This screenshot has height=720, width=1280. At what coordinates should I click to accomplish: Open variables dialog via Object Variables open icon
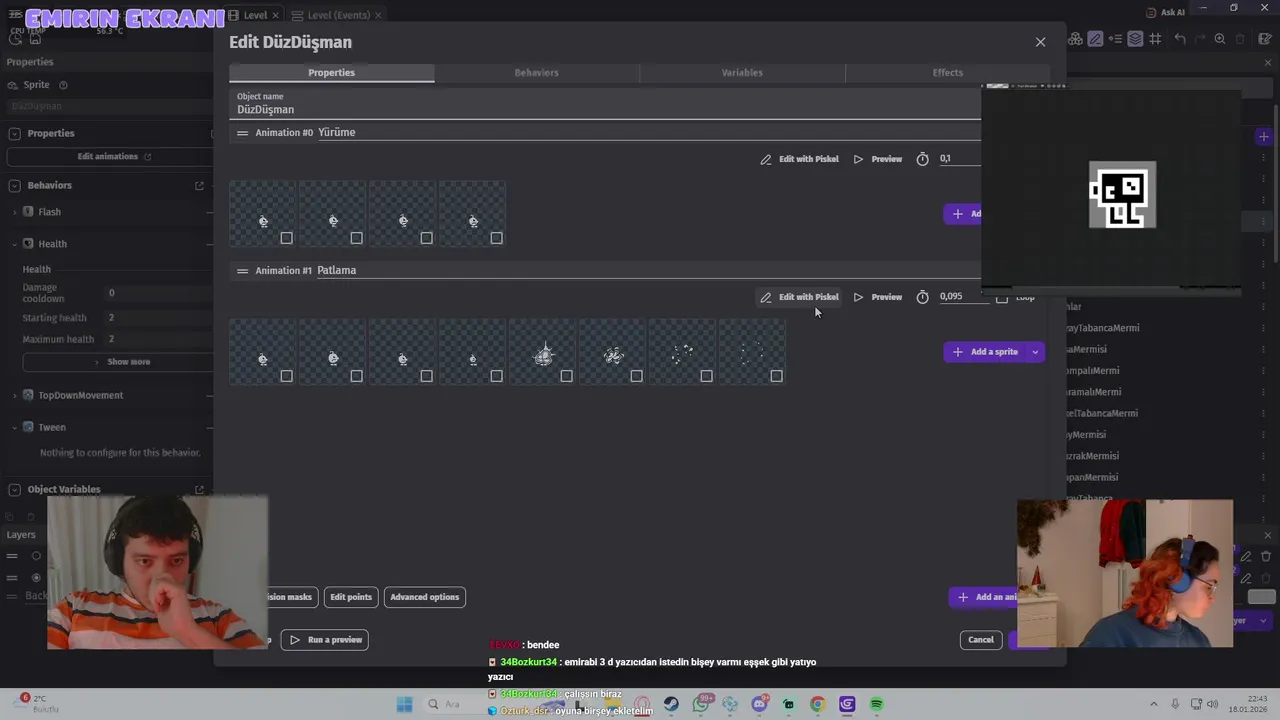[x=199, y=489]
